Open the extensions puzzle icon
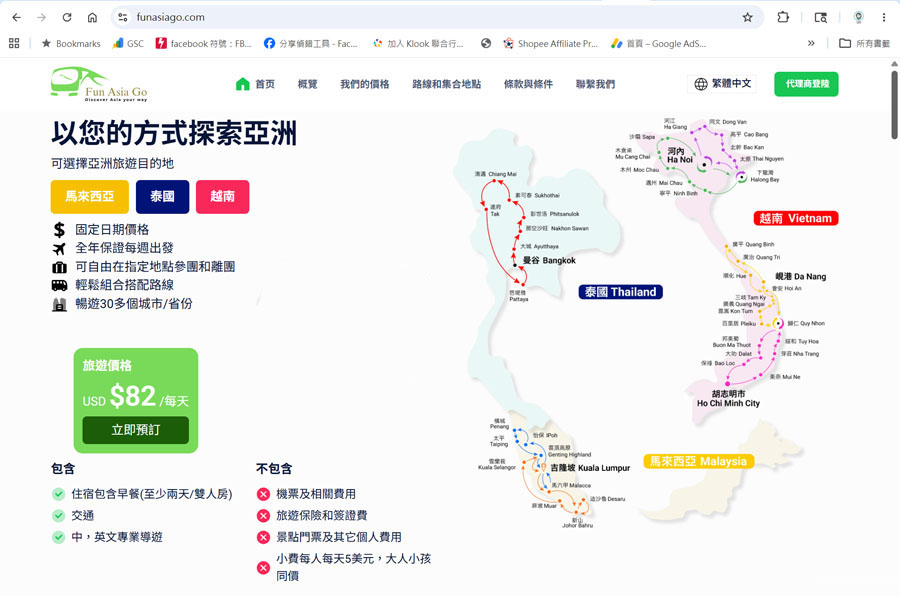Image resolution: width=900 pixels, height=596 pixels. 783,17
